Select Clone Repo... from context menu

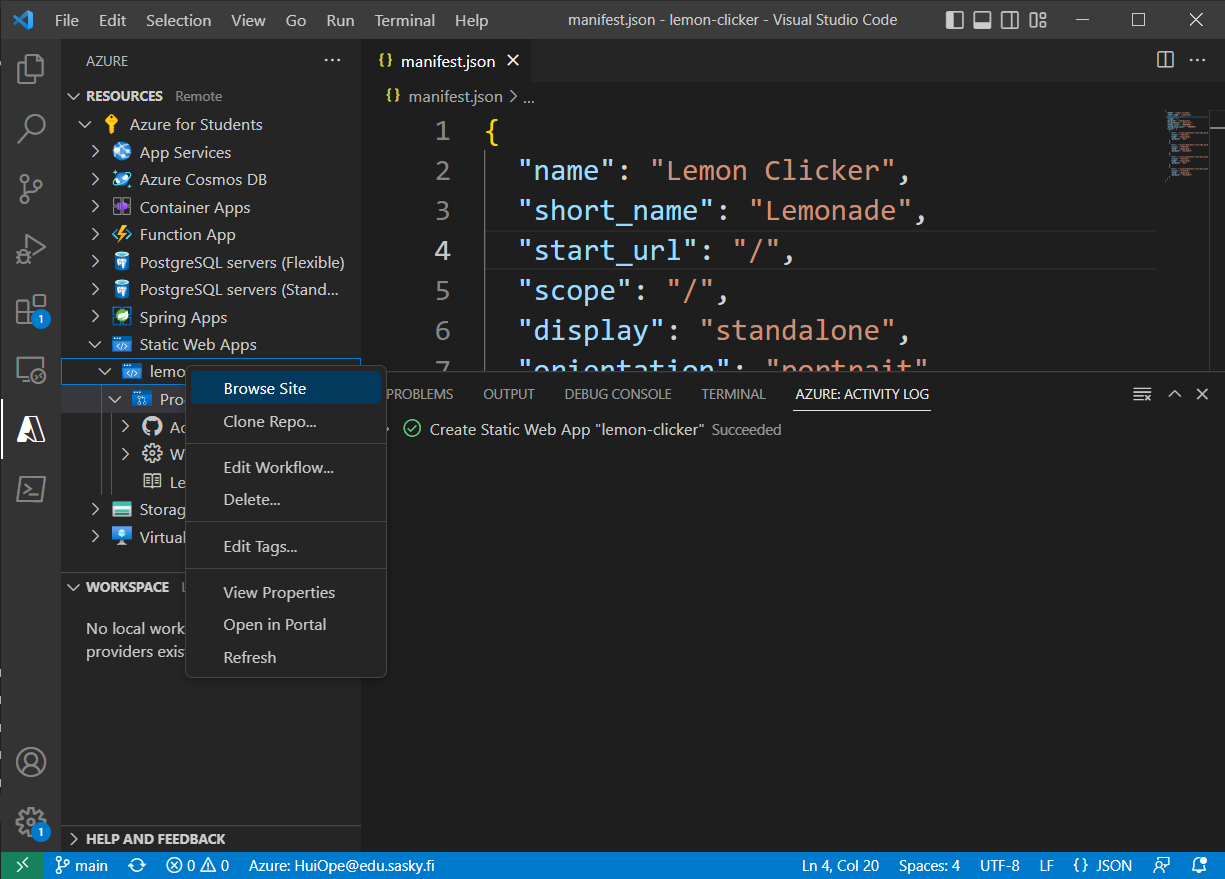[x=284, y=421]
